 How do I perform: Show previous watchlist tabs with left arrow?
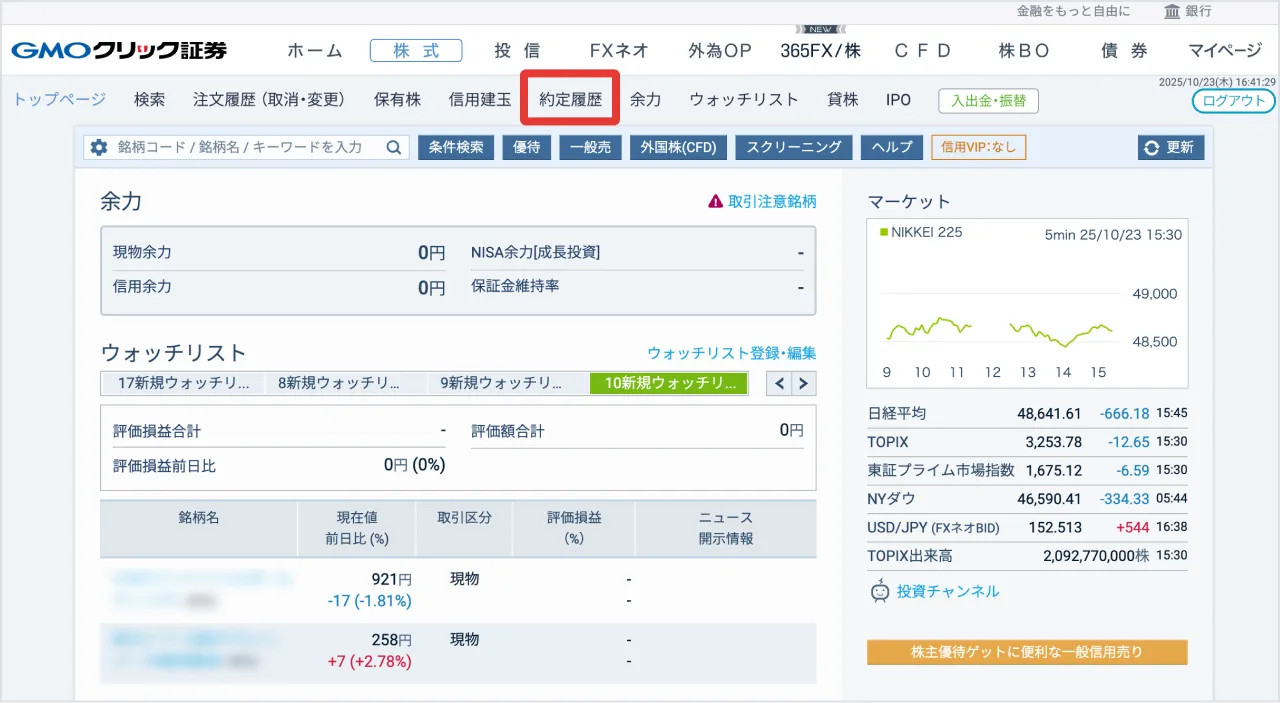[x=781, y=382]
